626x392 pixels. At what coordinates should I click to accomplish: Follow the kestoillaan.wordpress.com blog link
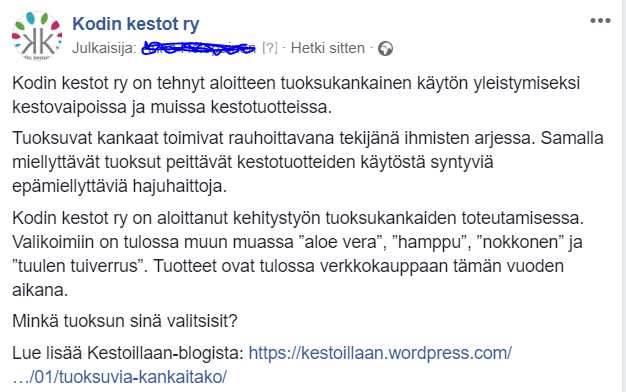coord(380,353)
